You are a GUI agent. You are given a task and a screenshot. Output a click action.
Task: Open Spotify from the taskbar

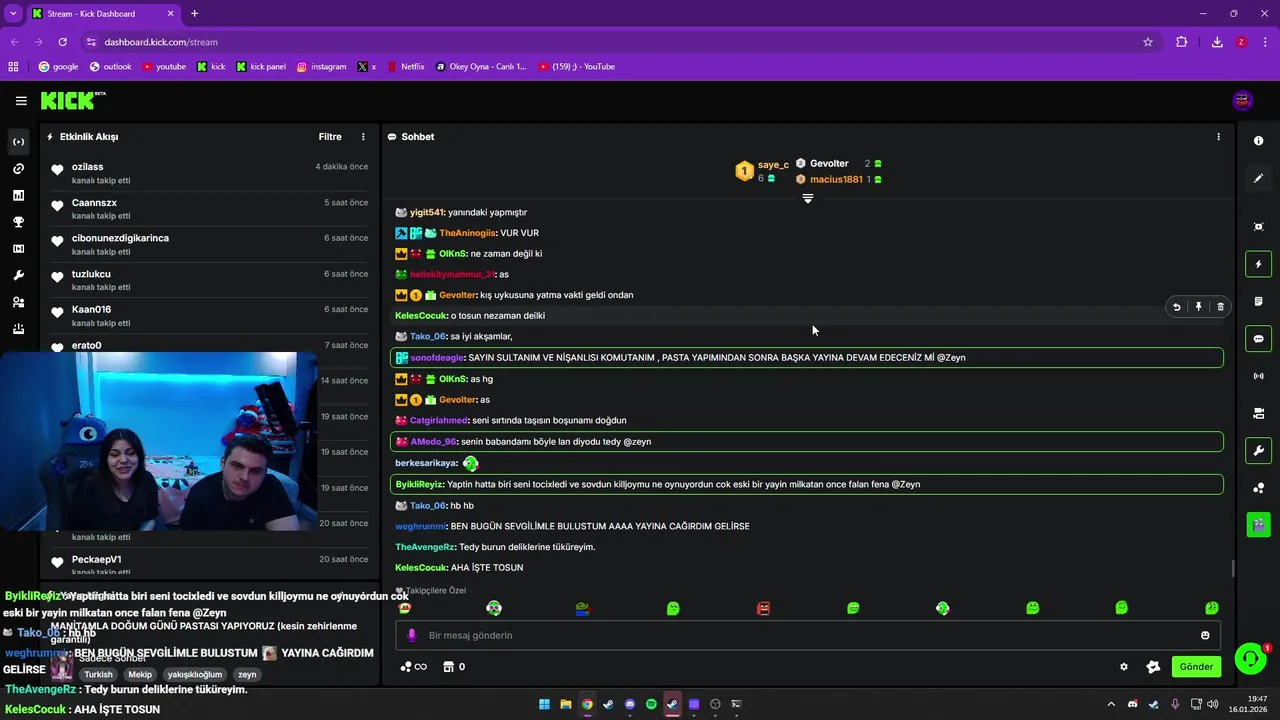[651, 704]
